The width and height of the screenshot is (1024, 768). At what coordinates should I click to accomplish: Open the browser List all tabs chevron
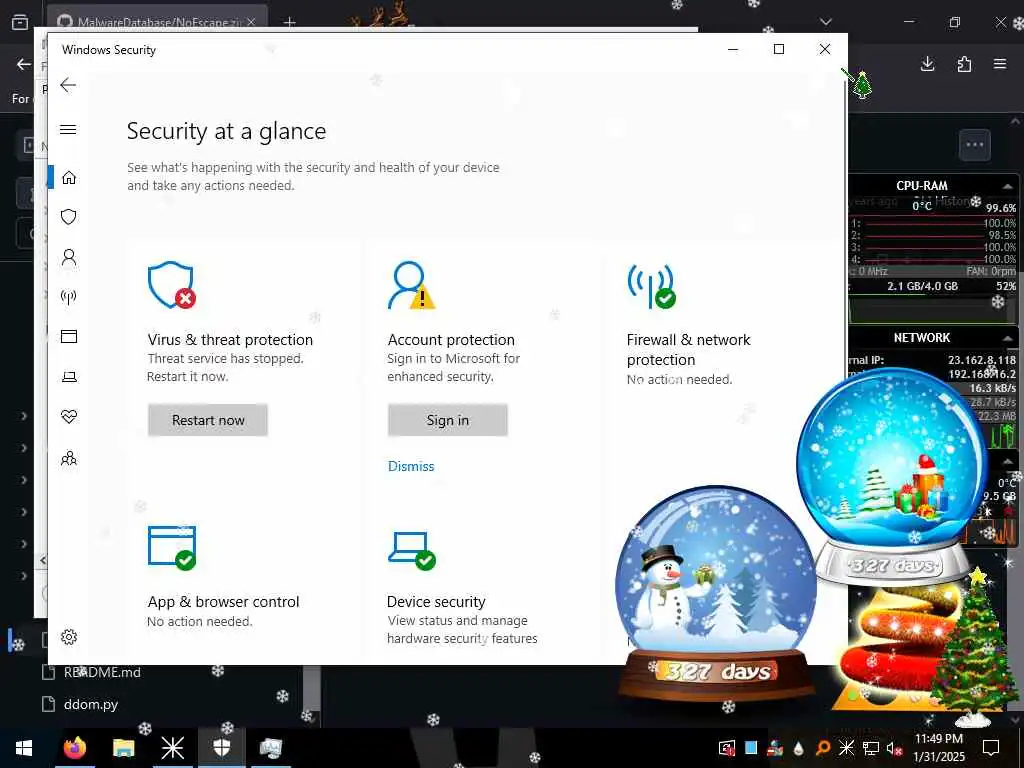click(825, 22)
